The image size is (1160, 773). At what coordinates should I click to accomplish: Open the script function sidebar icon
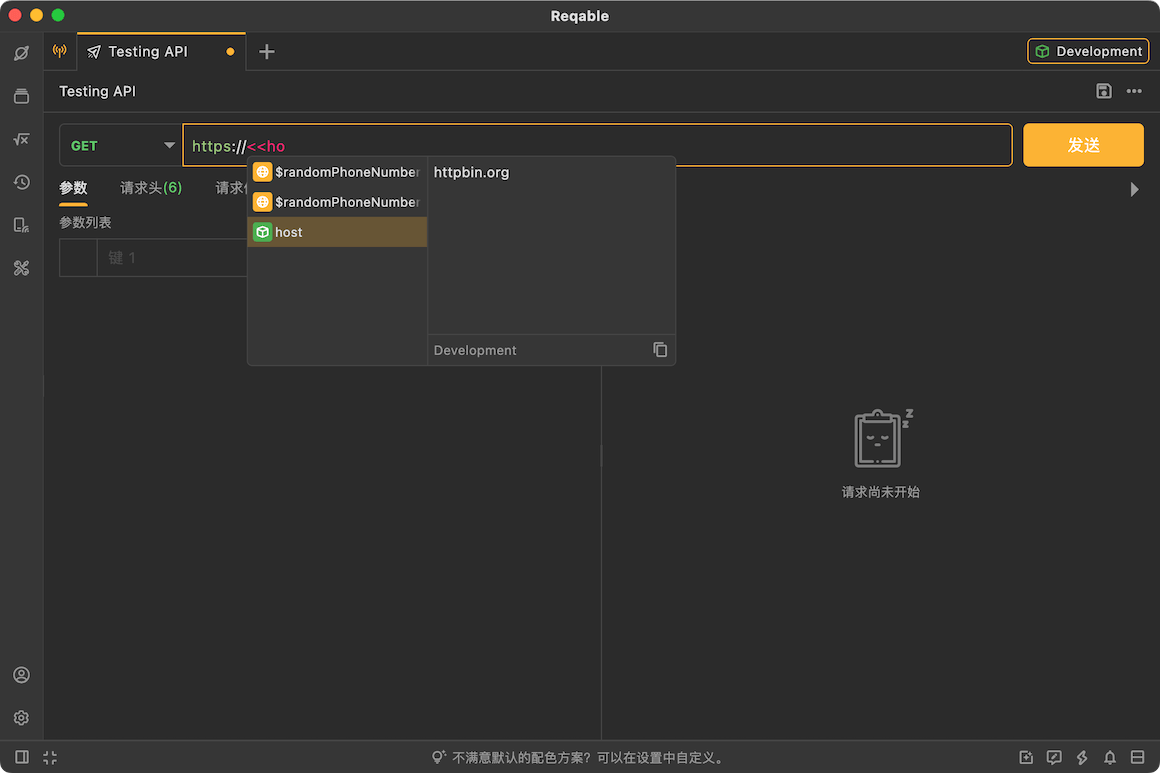pyautogui.click(x=21, y=139)
